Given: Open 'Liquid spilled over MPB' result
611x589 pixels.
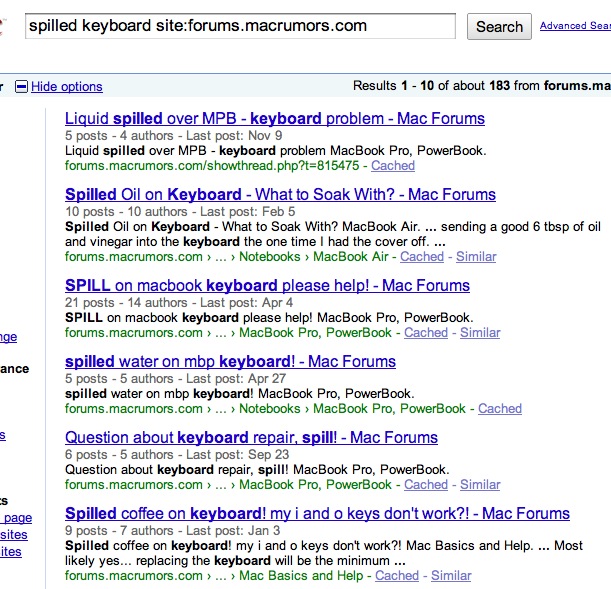Looking at the screenshot, I should tap(275, 118).
